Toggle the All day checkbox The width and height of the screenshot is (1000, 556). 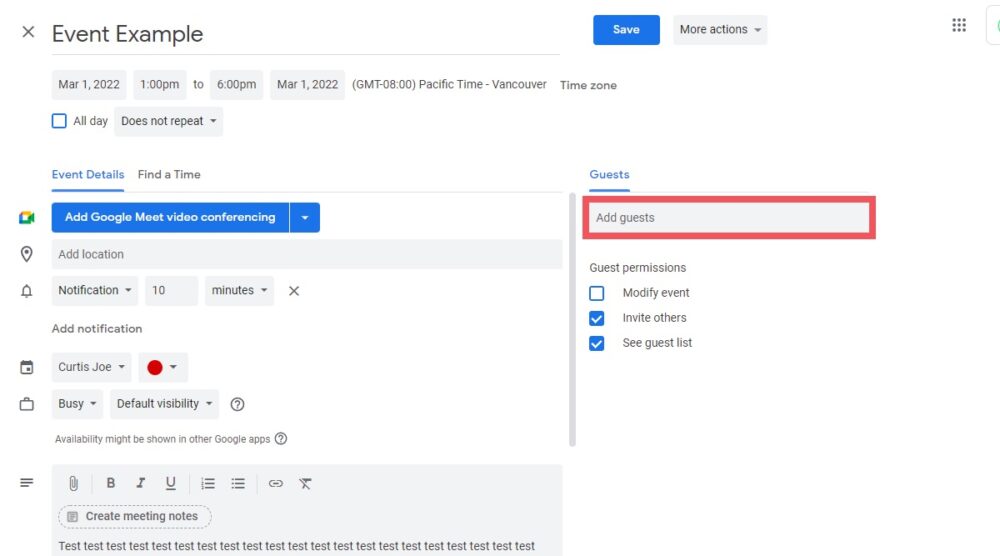[x=59, y=121]
